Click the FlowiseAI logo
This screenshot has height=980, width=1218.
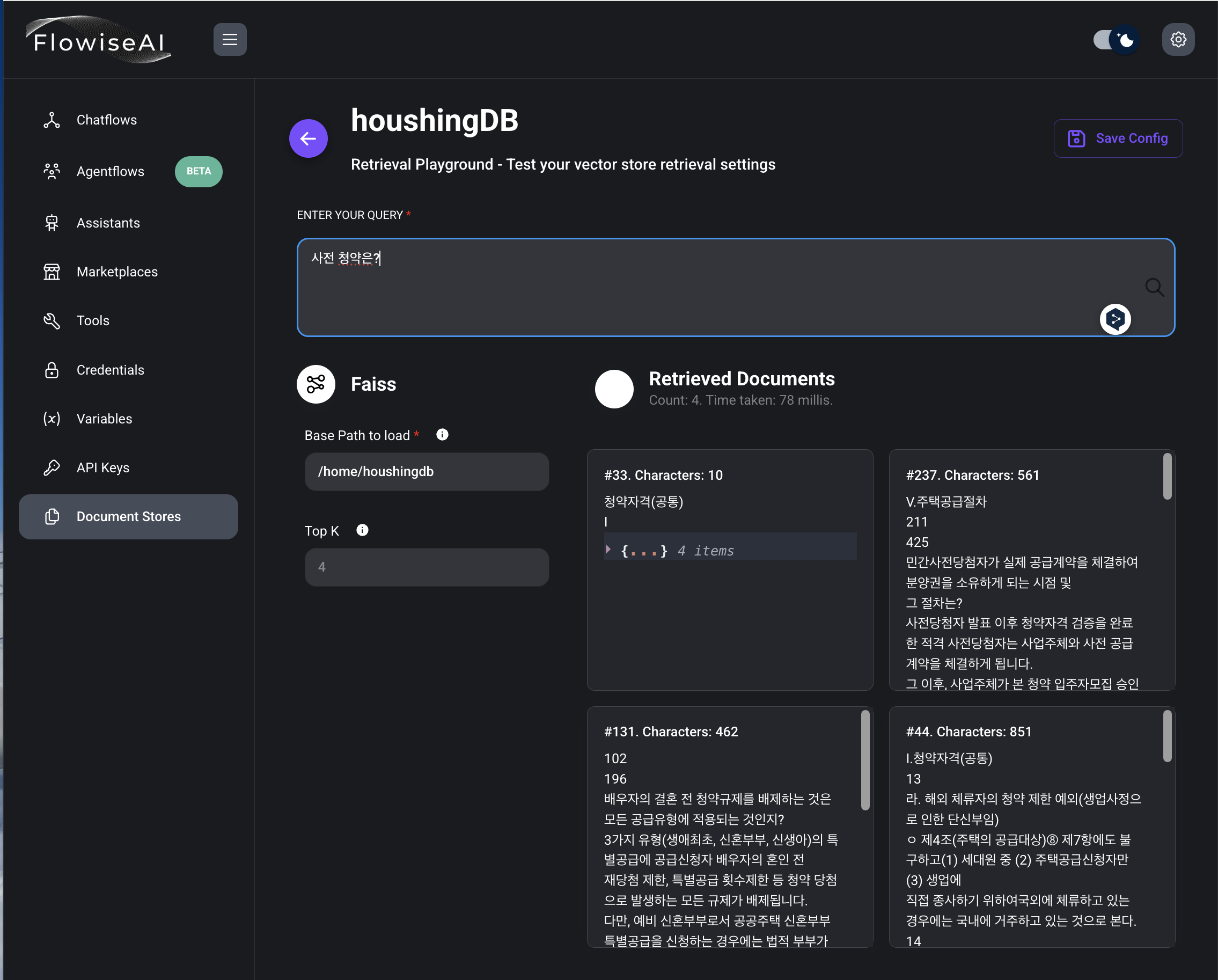(x=98, y=41)
